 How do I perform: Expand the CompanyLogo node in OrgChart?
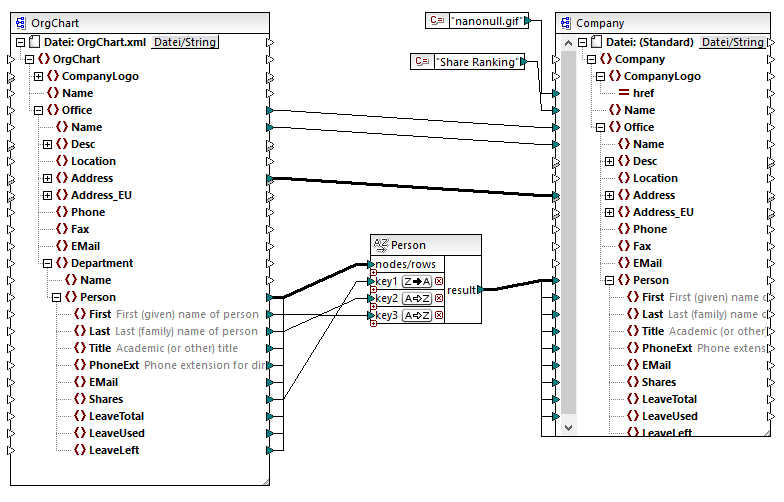click(38, 76)
